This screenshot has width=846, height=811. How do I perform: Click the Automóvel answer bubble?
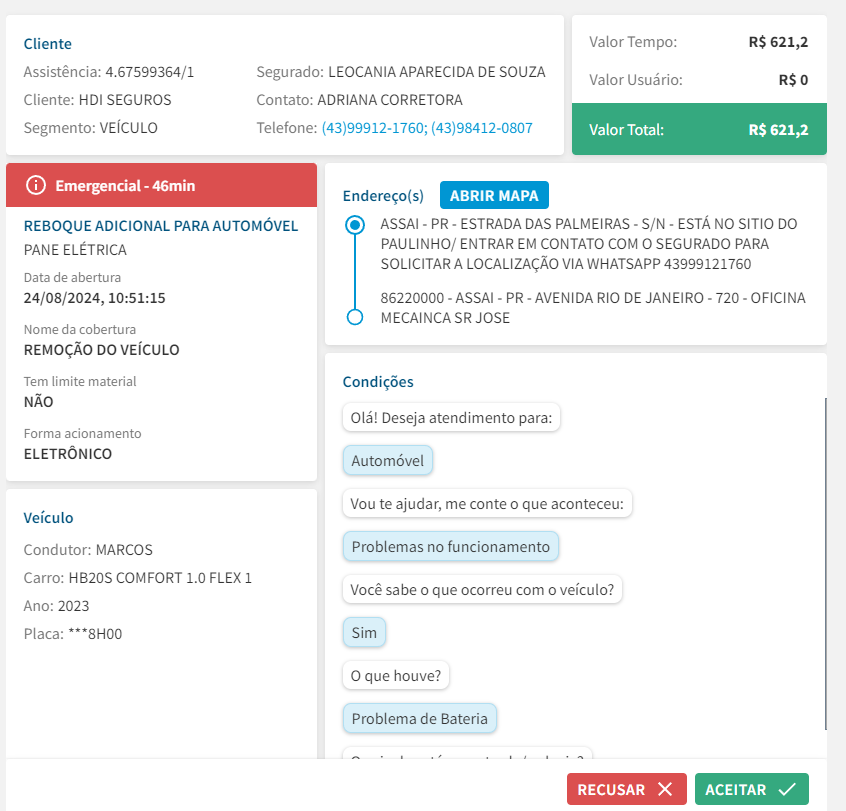pyautogui.click(x=388, y=461)
